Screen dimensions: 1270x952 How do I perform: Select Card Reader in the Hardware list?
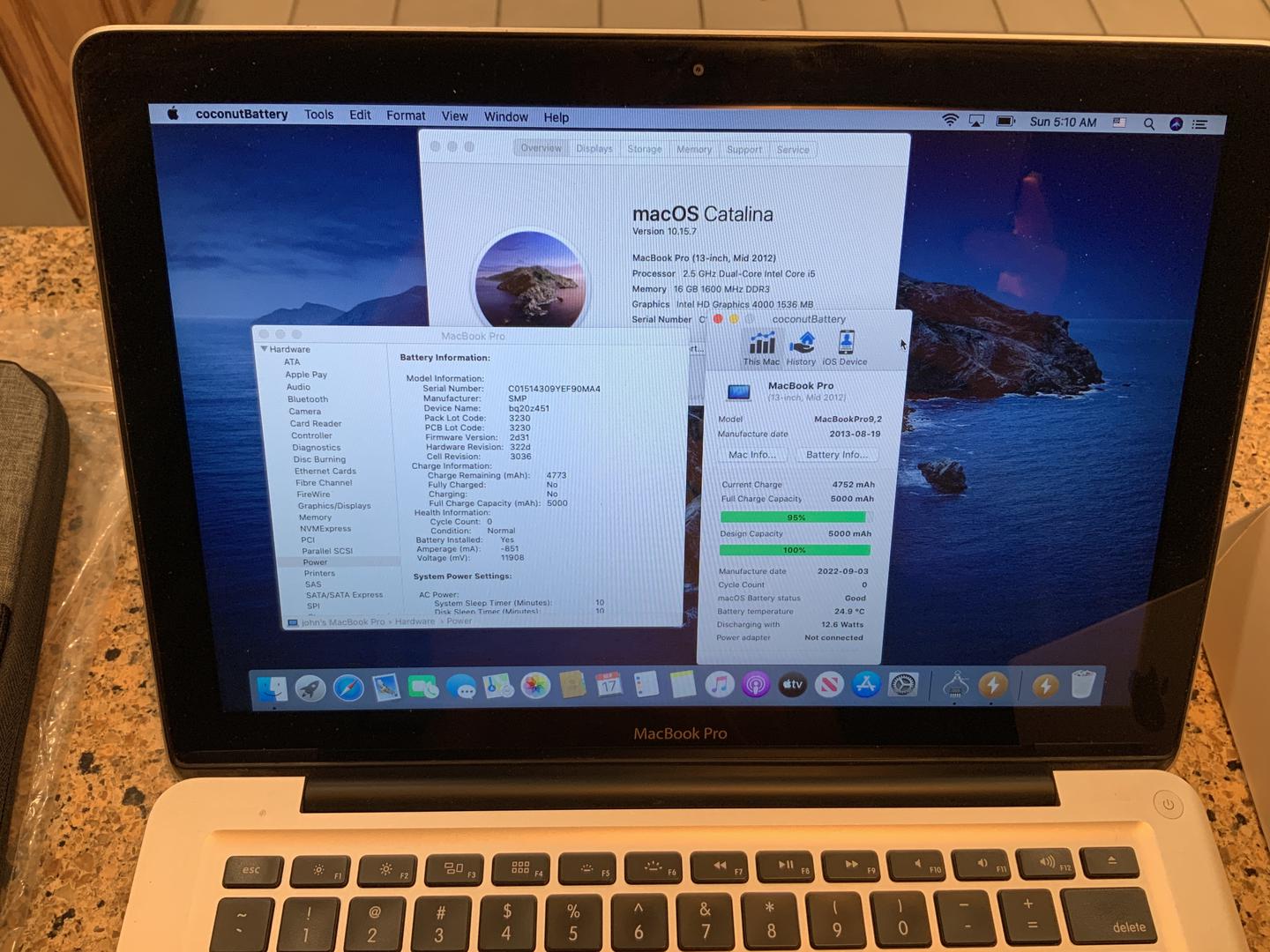coord(316,424)
